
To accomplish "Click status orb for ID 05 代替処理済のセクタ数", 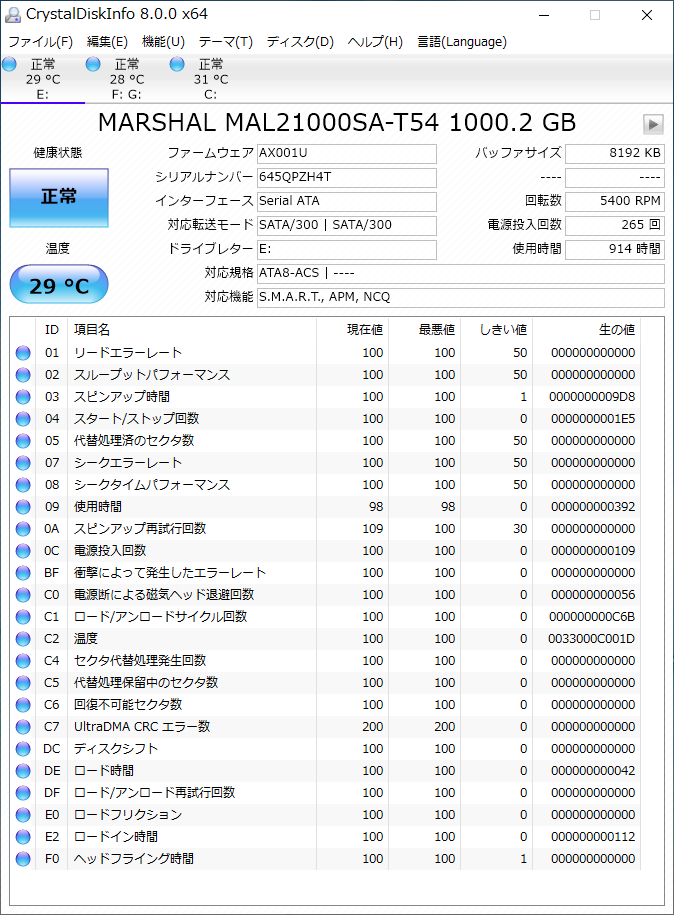I will [x=23, y=441].
